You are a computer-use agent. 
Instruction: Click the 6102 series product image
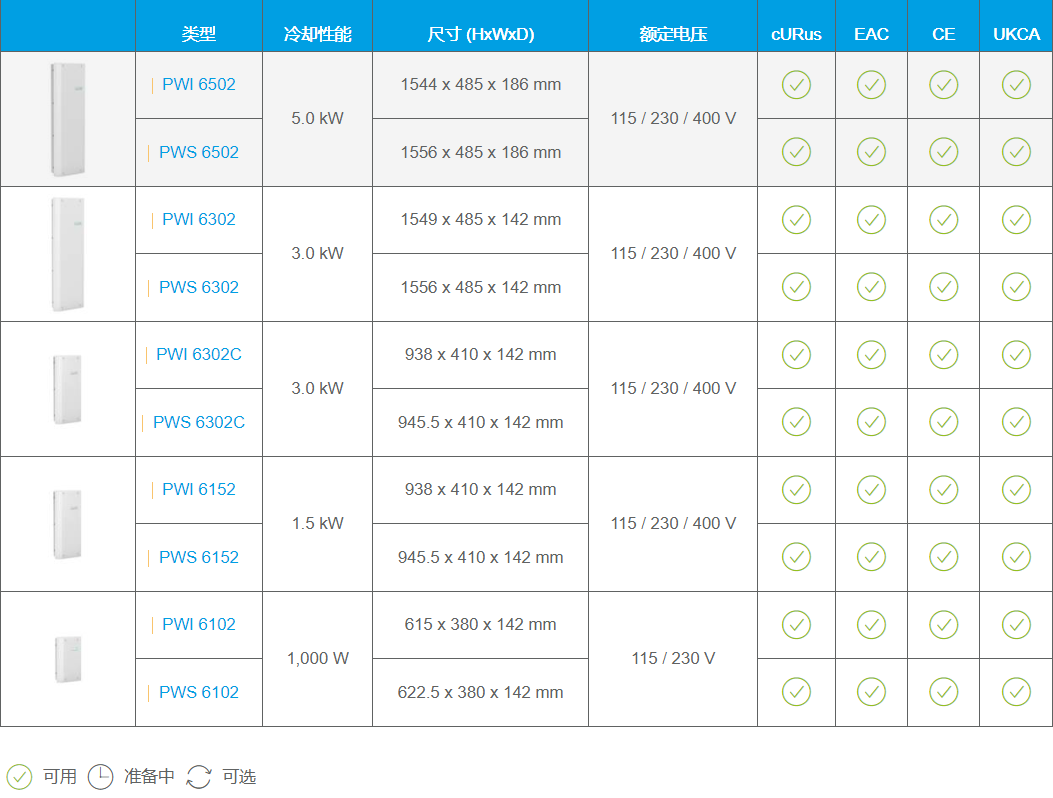click(68, 659)
